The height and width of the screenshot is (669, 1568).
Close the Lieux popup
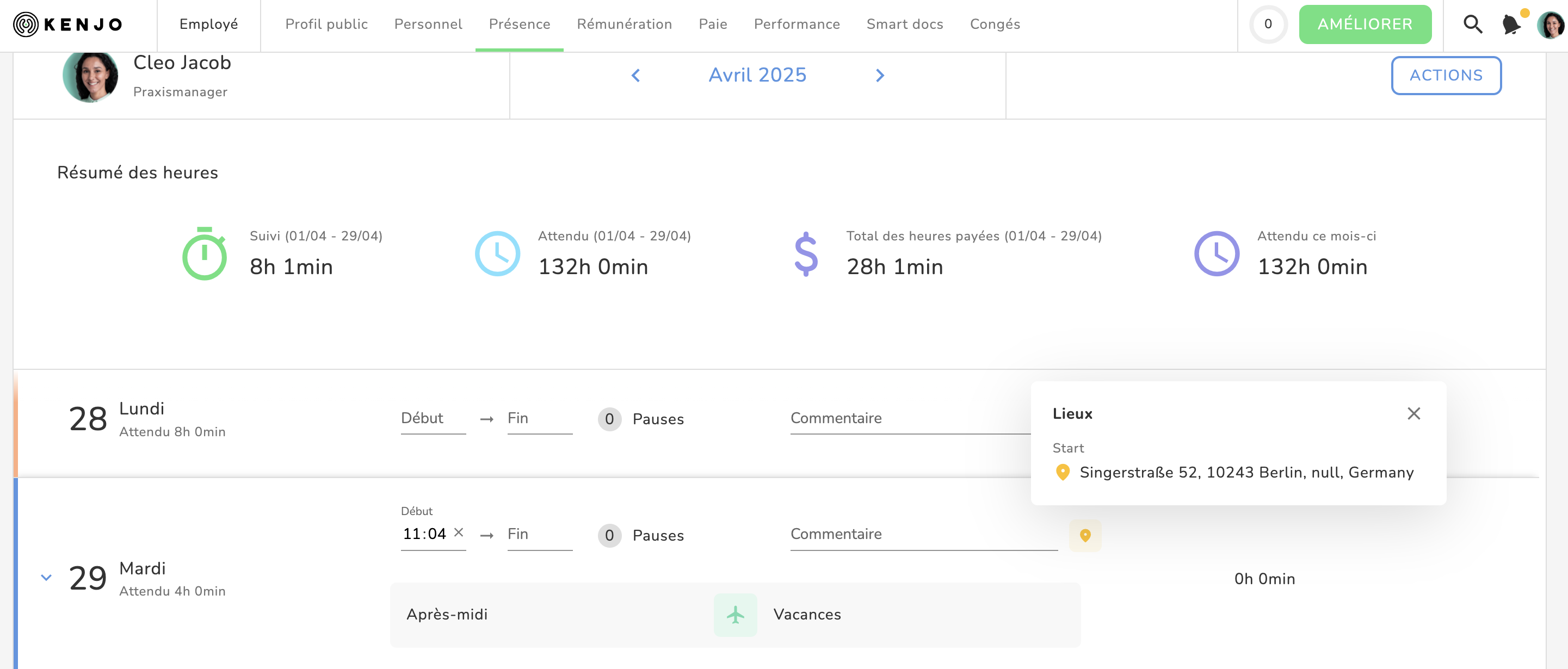1413,414
